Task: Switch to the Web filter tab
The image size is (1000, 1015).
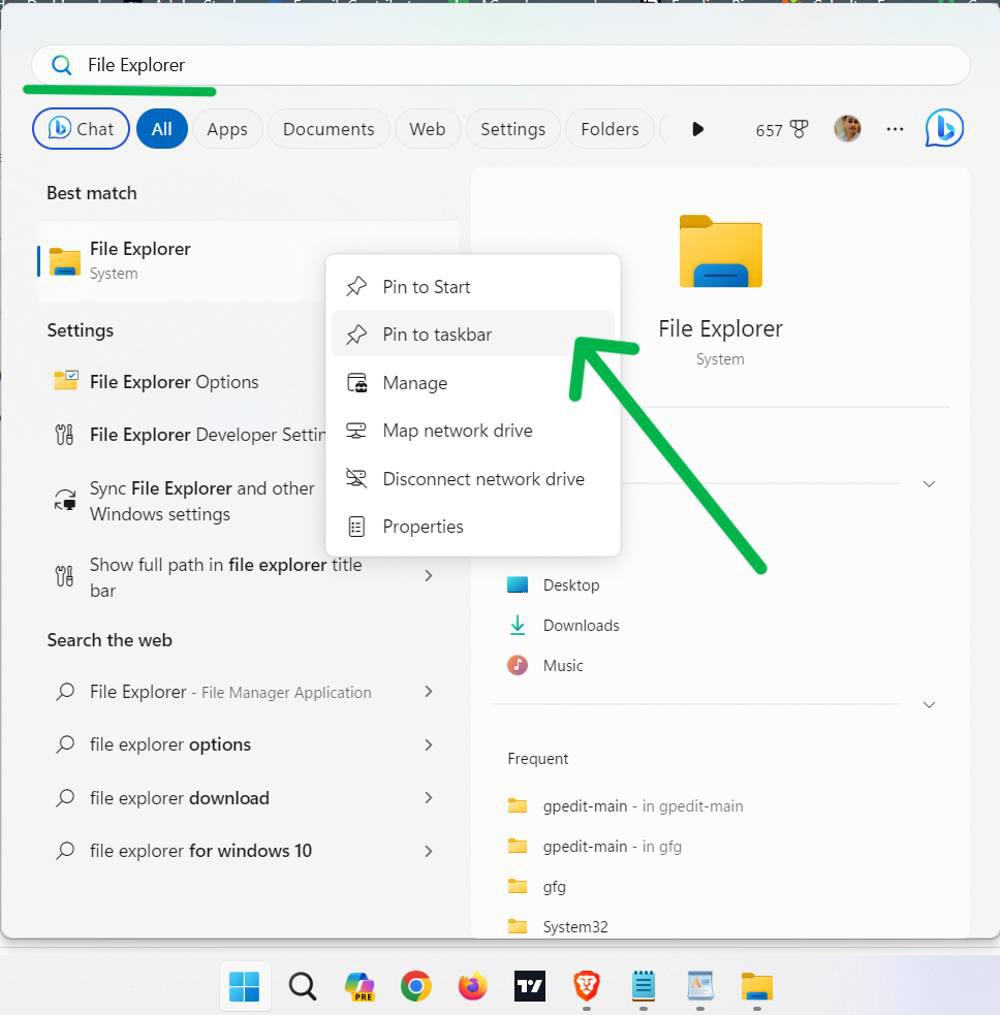Action: tap(427, 129)
